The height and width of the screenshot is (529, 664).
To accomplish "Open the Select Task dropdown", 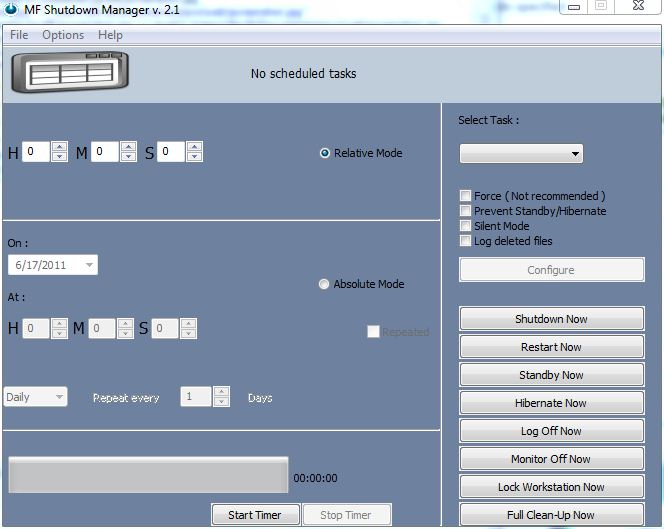I will pyautogui.click(x=521, y=154).
